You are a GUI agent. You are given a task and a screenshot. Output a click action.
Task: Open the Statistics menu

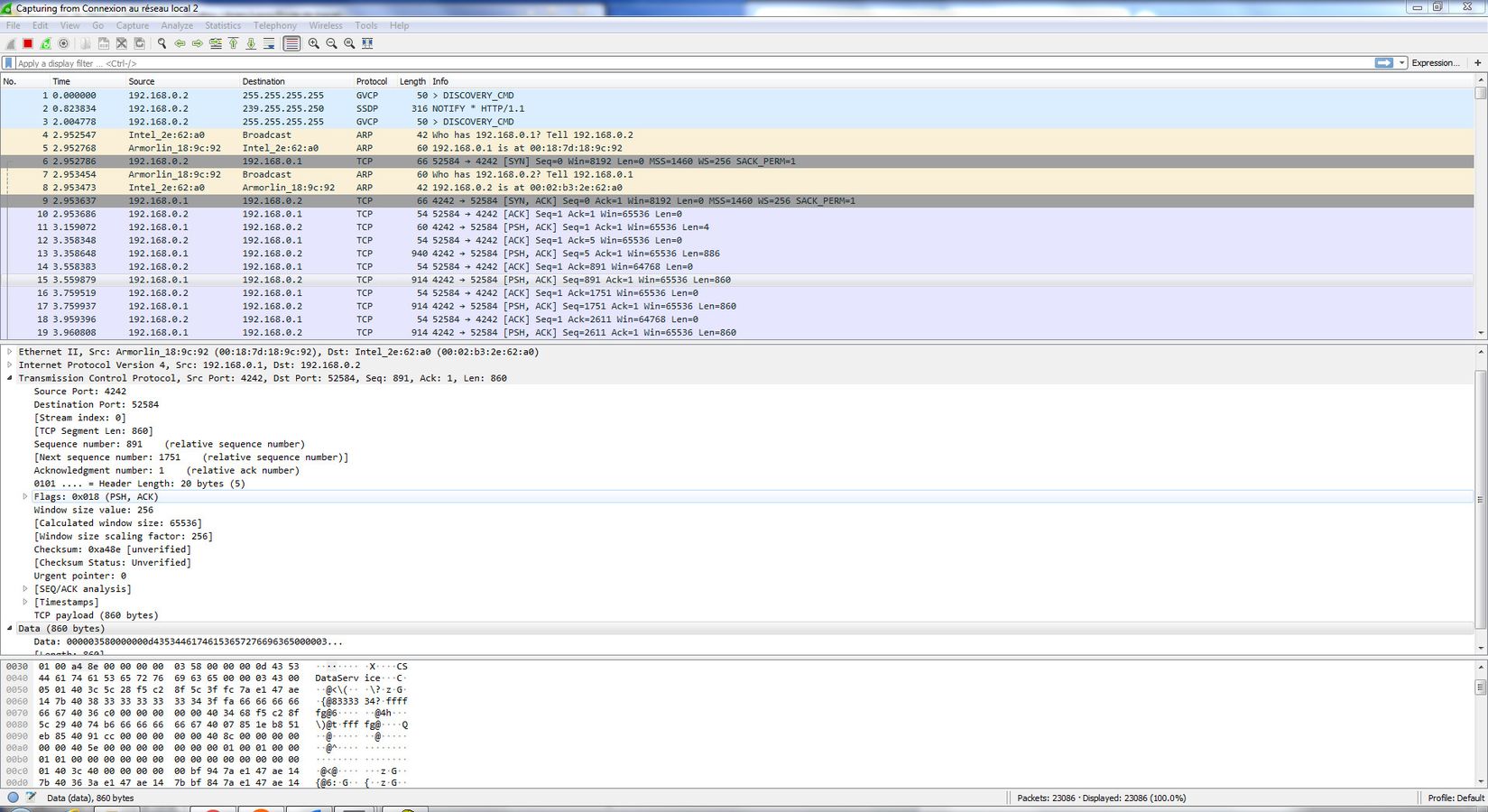click(x=222, y=25)
